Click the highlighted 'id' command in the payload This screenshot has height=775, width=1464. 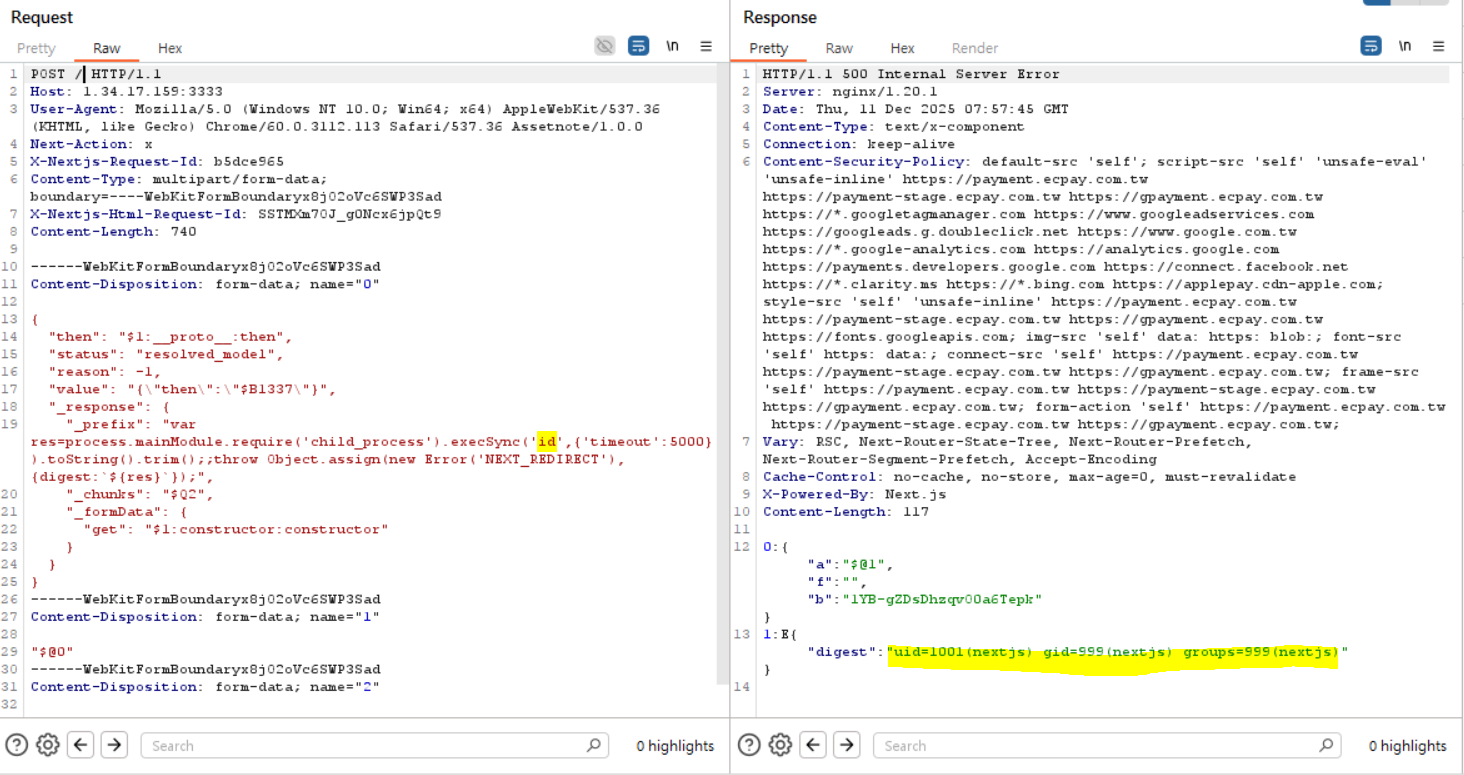point(547,442)
